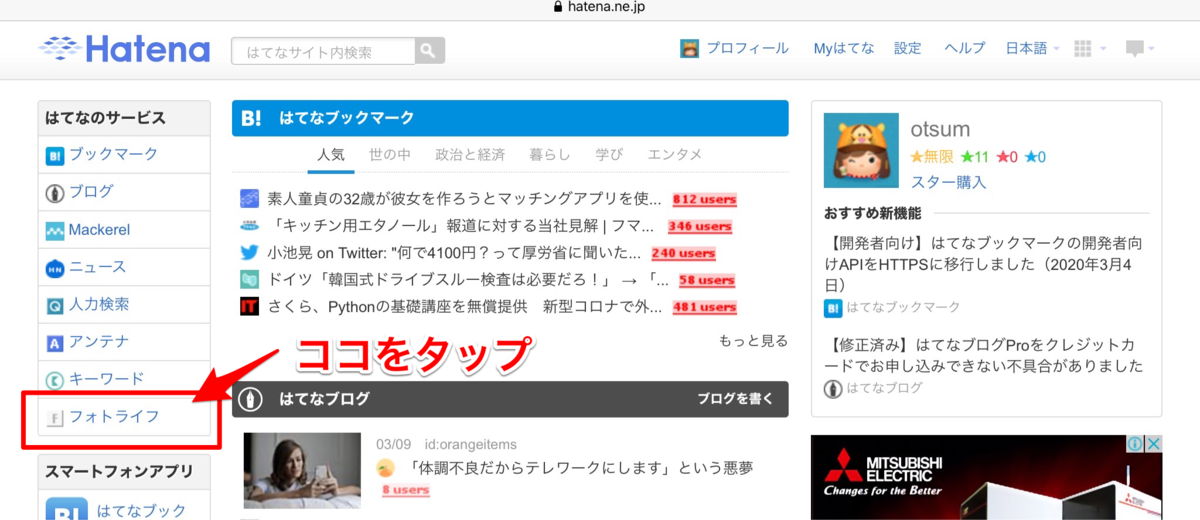This screenshot has height=520, width=1200.
Task: Expand the services grid dropdown arrow
Action: pos(1103,49)
